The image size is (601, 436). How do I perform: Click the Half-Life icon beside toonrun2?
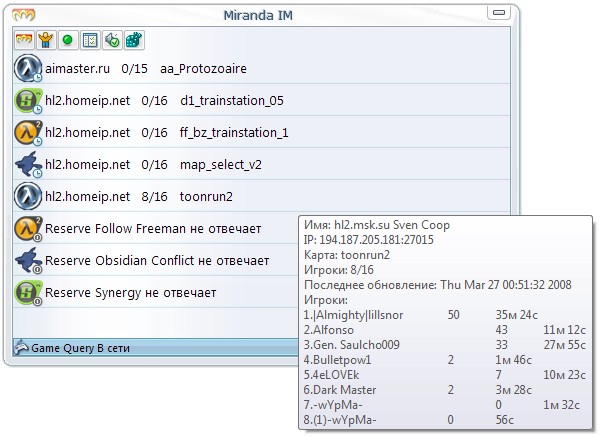coord(28,196)
